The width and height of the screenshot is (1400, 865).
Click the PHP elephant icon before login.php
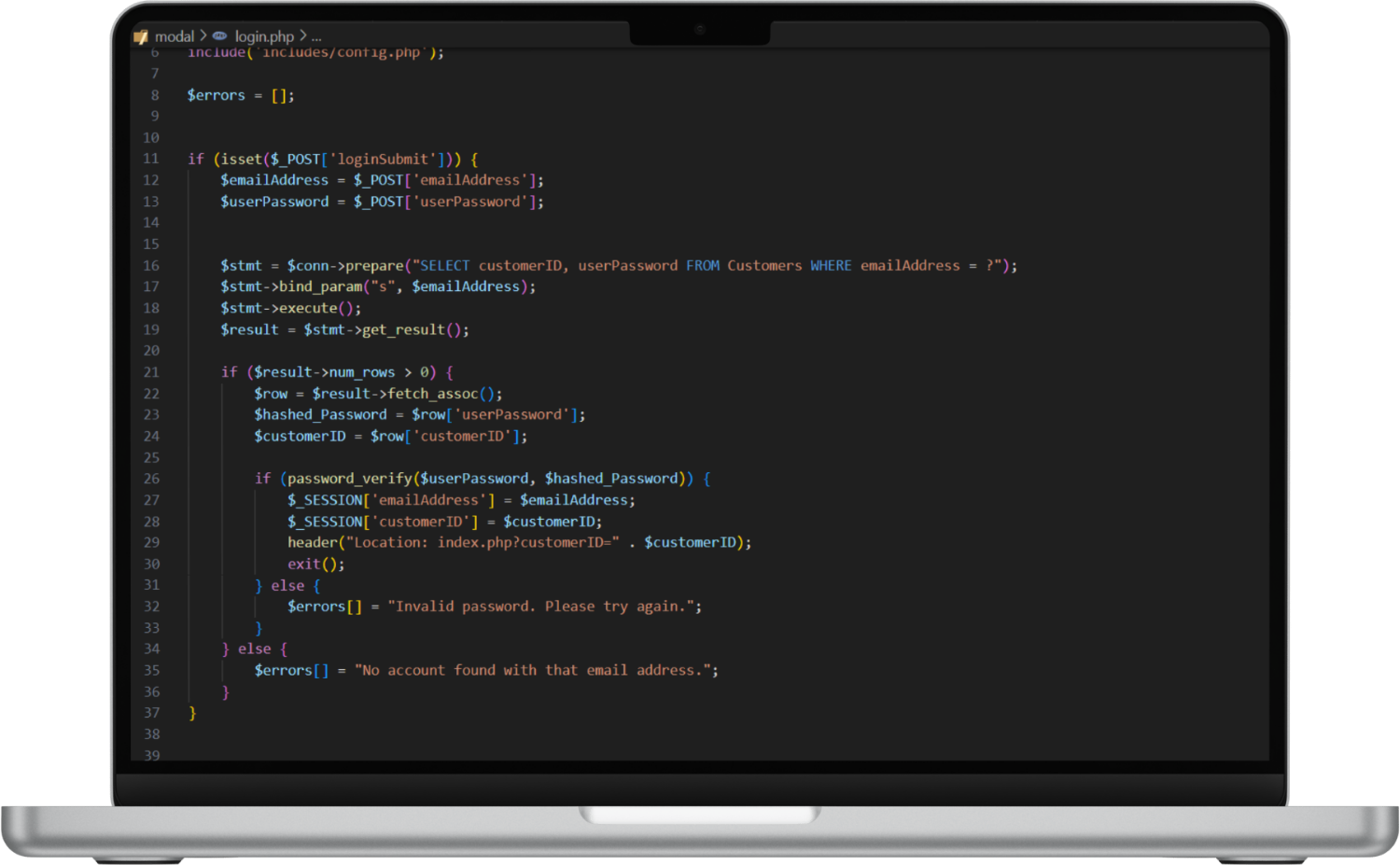[x=218, y=36]
